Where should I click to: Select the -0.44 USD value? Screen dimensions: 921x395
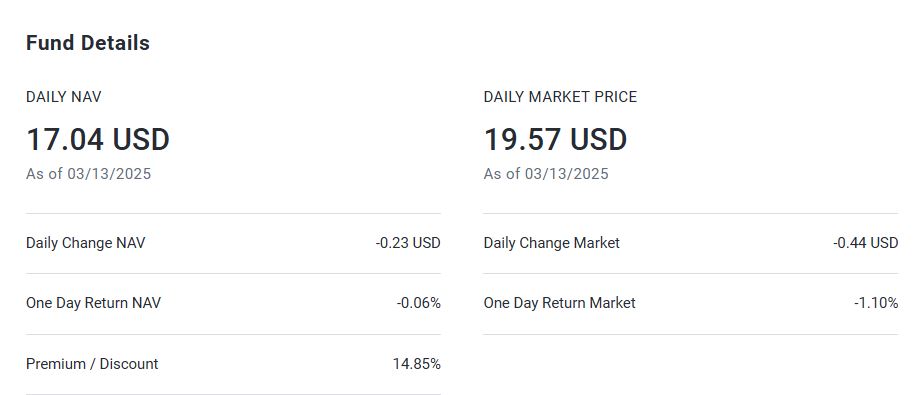(x=865, y=243)
